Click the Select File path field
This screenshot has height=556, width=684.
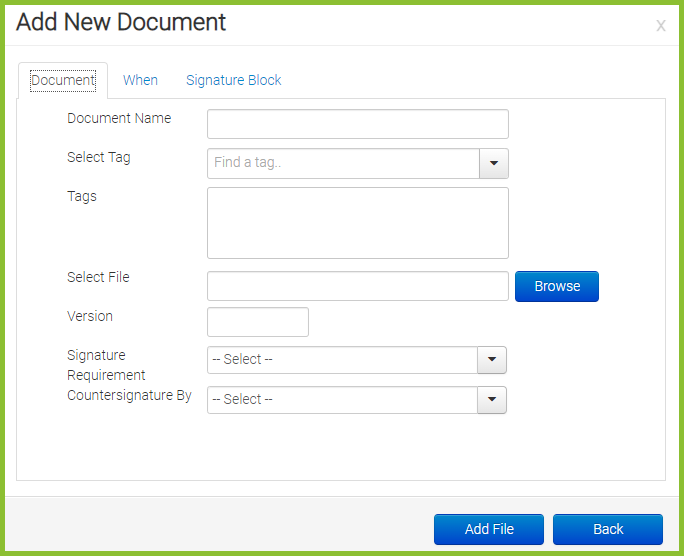[358, 286]
